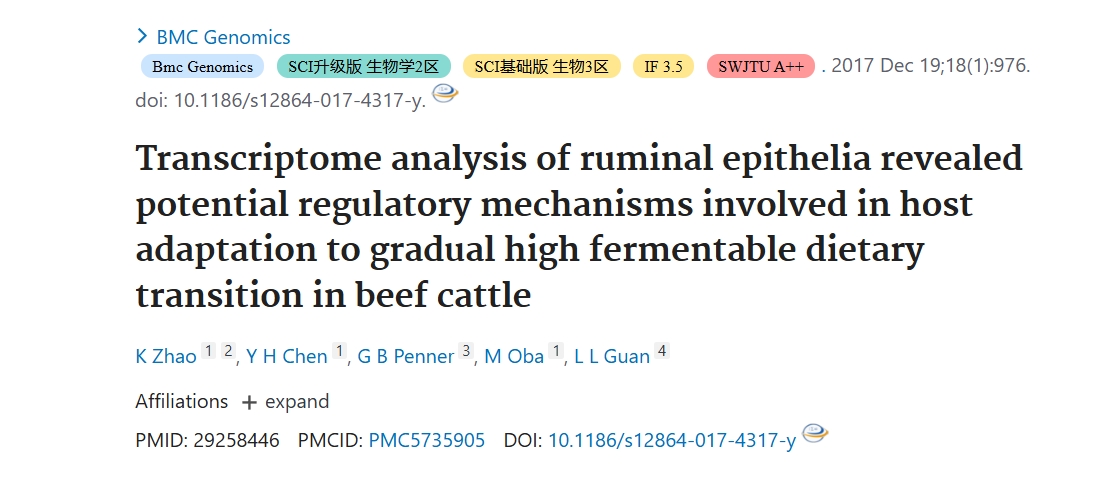Open author K Zhao link
Screen dimensions: 1115x500
point(166,356)
